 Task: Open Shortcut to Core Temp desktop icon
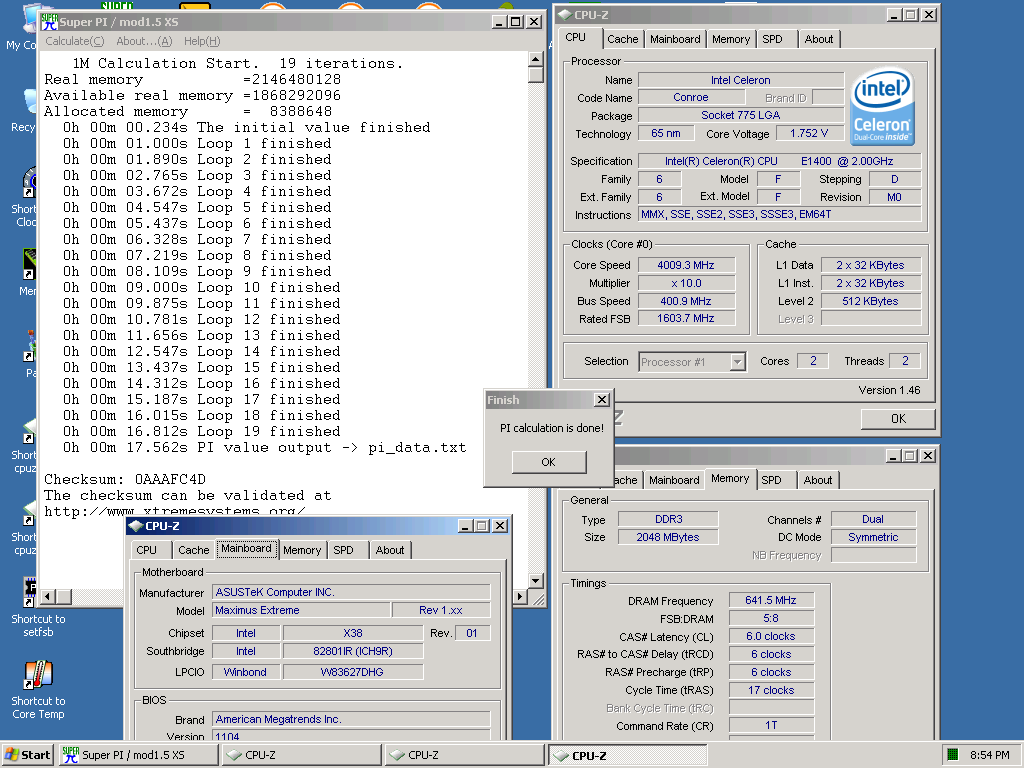tap(38, 689)
